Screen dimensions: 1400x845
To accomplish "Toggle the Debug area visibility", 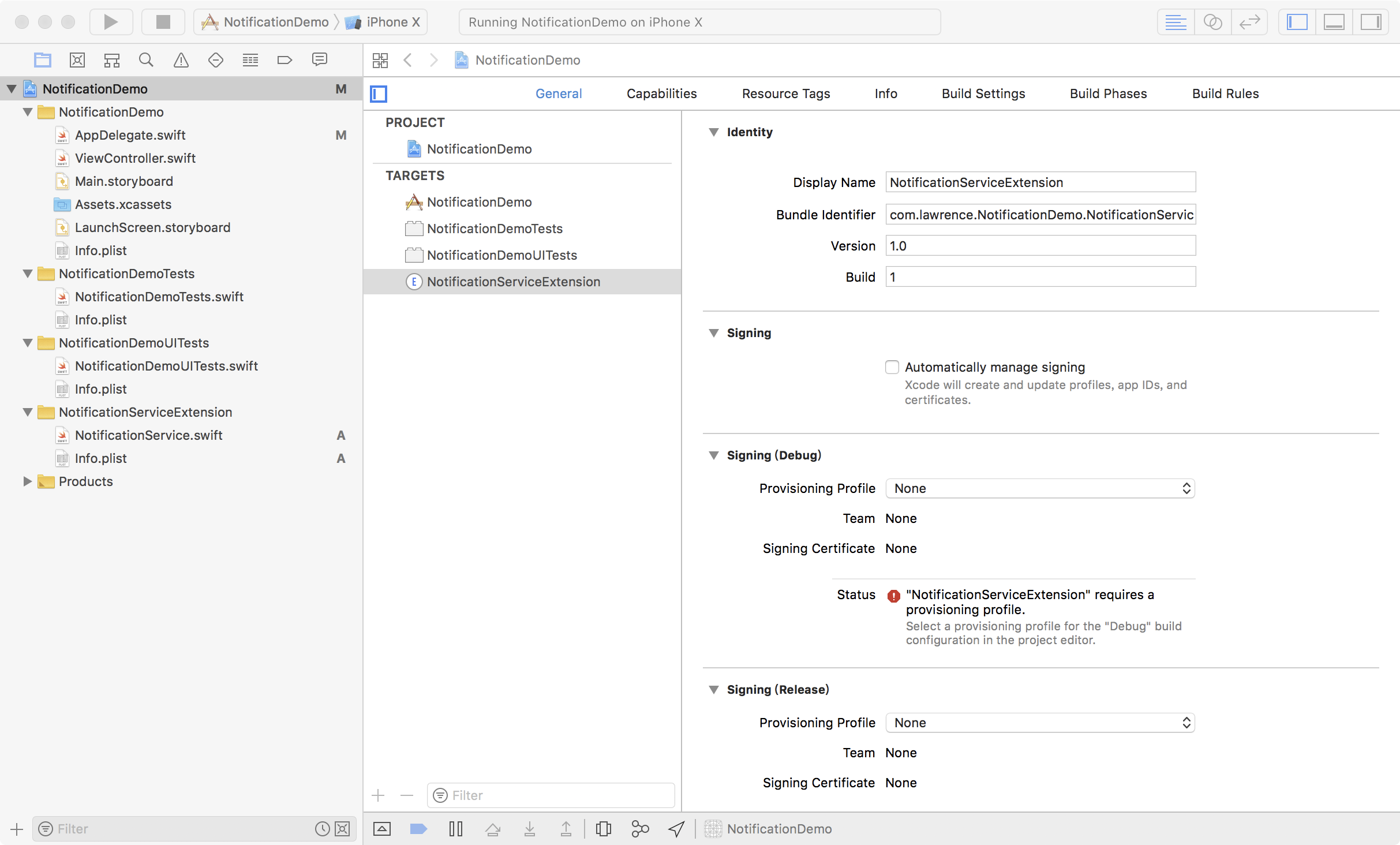I will coord(1334,22).
